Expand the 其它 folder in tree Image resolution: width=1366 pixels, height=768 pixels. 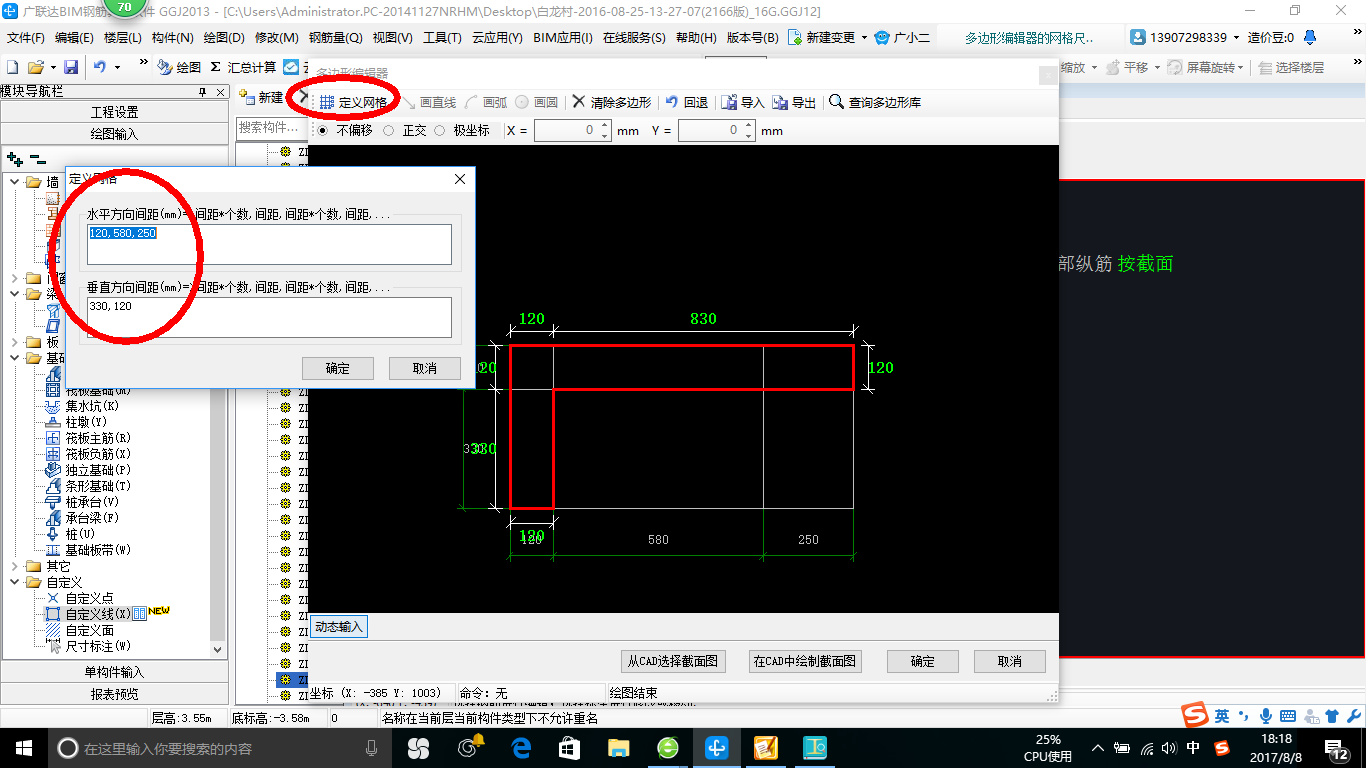(x=15, y=566)
